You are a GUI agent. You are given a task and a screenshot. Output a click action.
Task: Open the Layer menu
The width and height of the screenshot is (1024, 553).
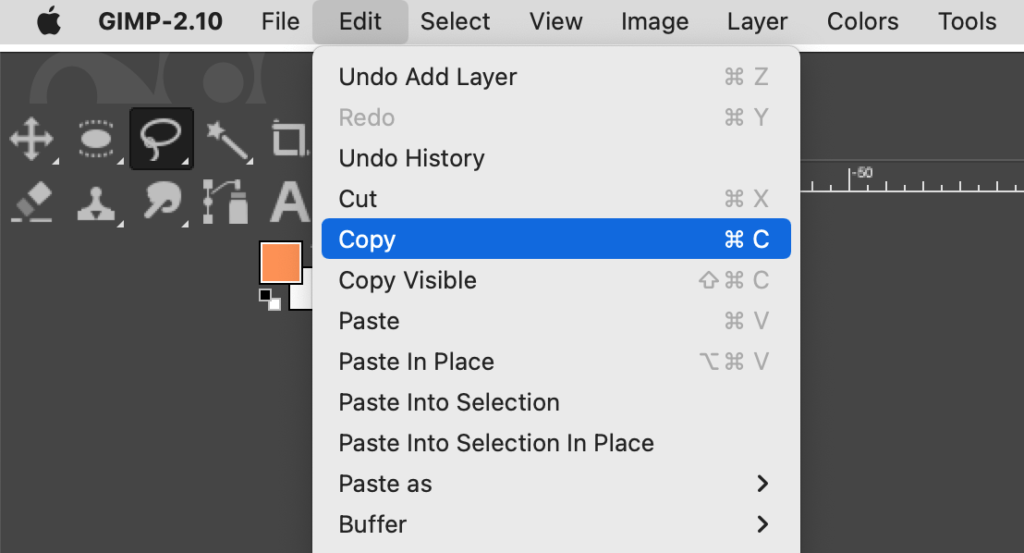tap(757, 22)
